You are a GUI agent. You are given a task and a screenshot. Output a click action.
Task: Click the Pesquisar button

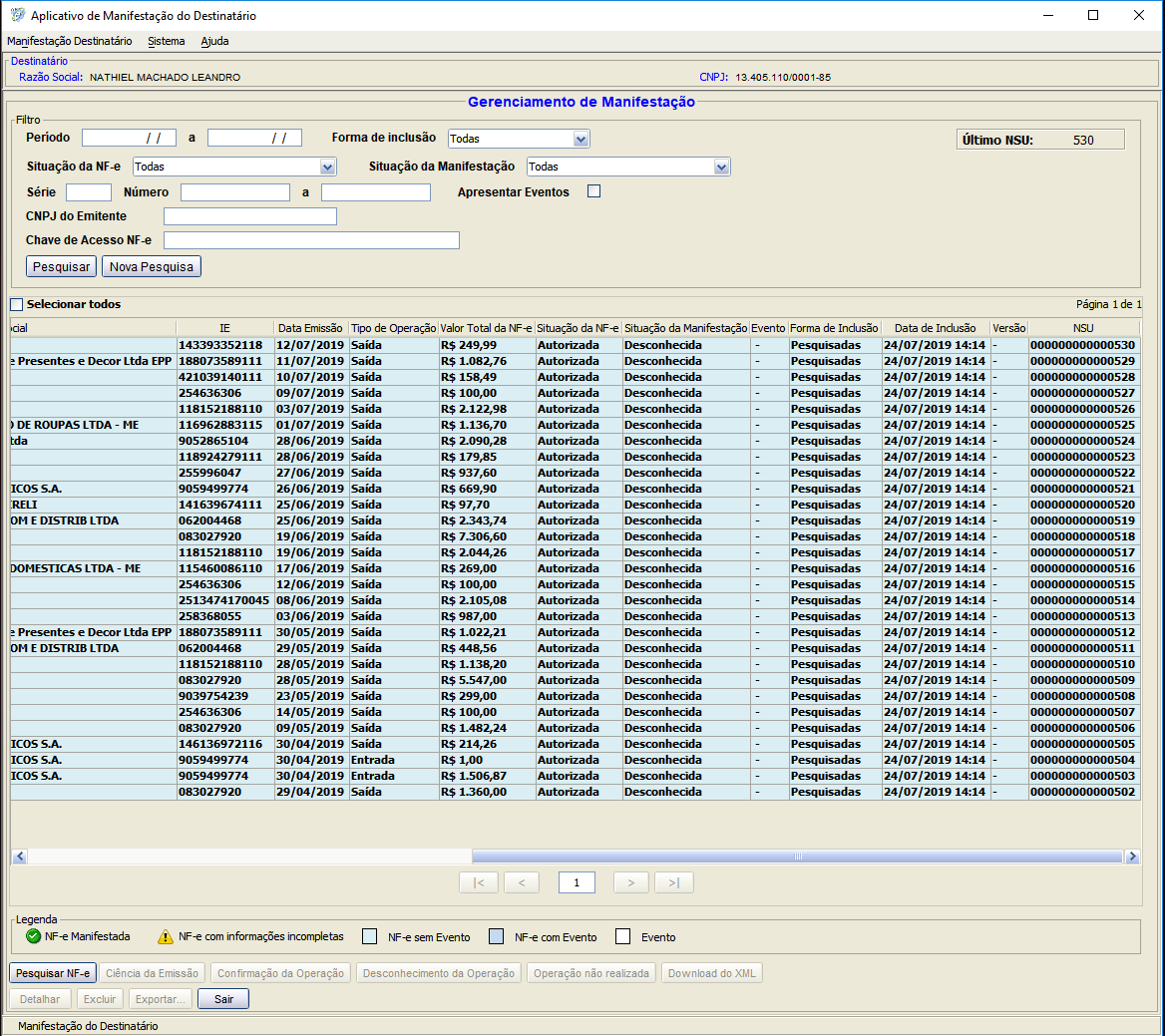tap(61, 266)
